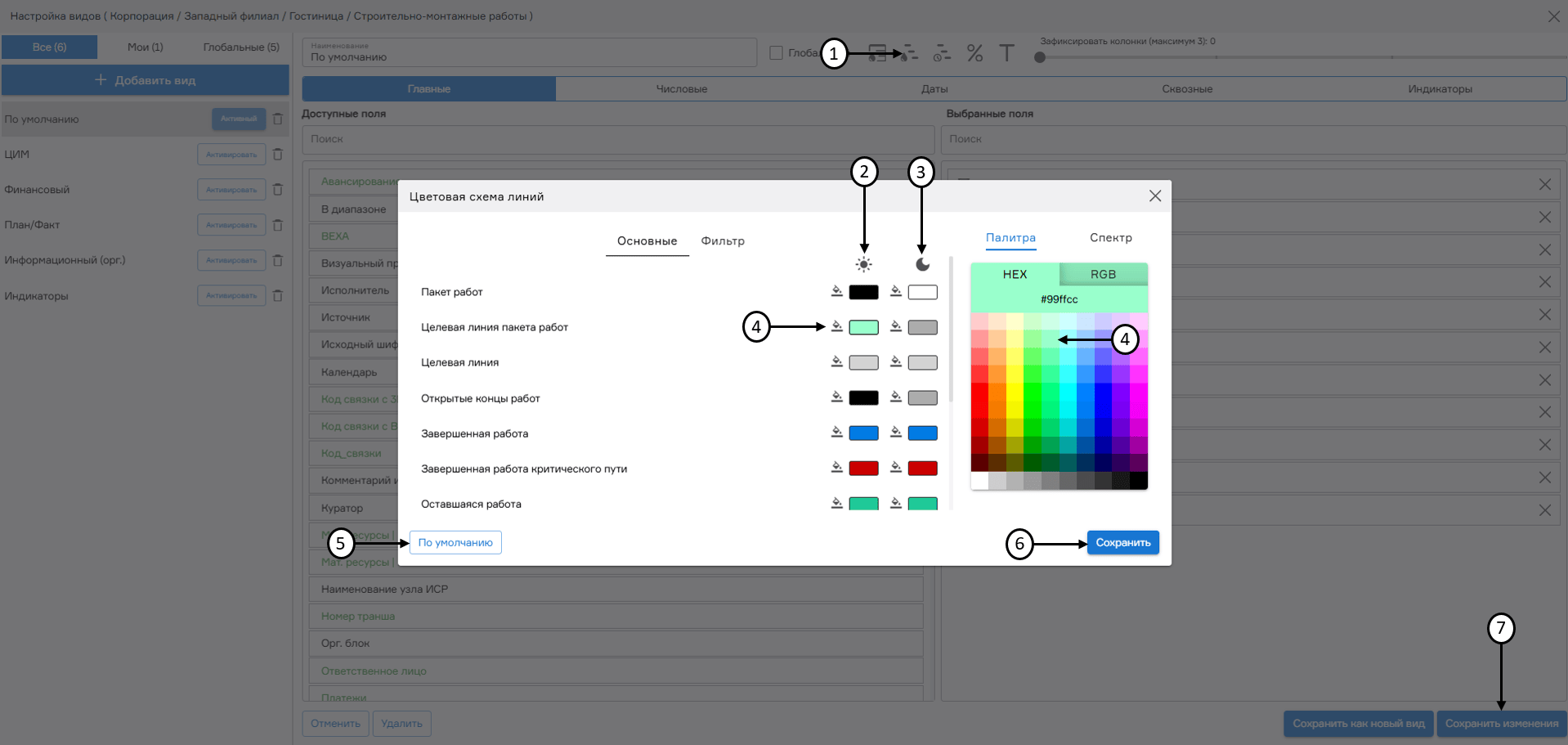Click the light theme sun icon

pyautogui.click(x=863, y=264)
